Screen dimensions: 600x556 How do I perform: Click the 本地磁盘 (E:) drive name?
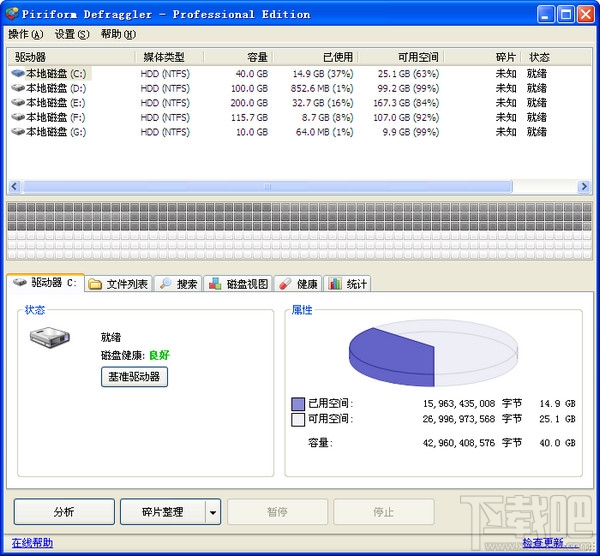[x=56, y=103]
